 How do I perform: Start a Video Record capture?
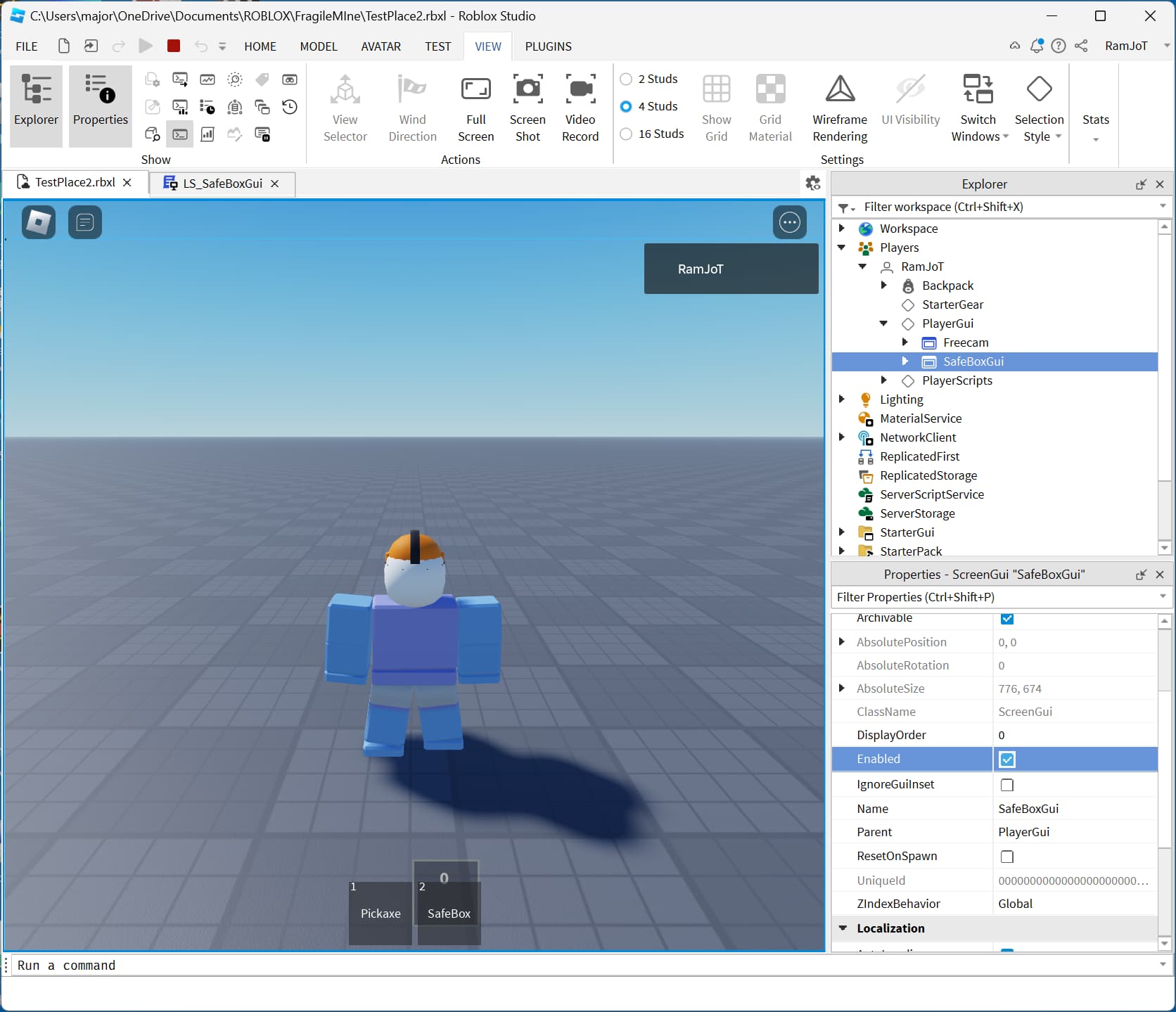[x=580, y=105]
